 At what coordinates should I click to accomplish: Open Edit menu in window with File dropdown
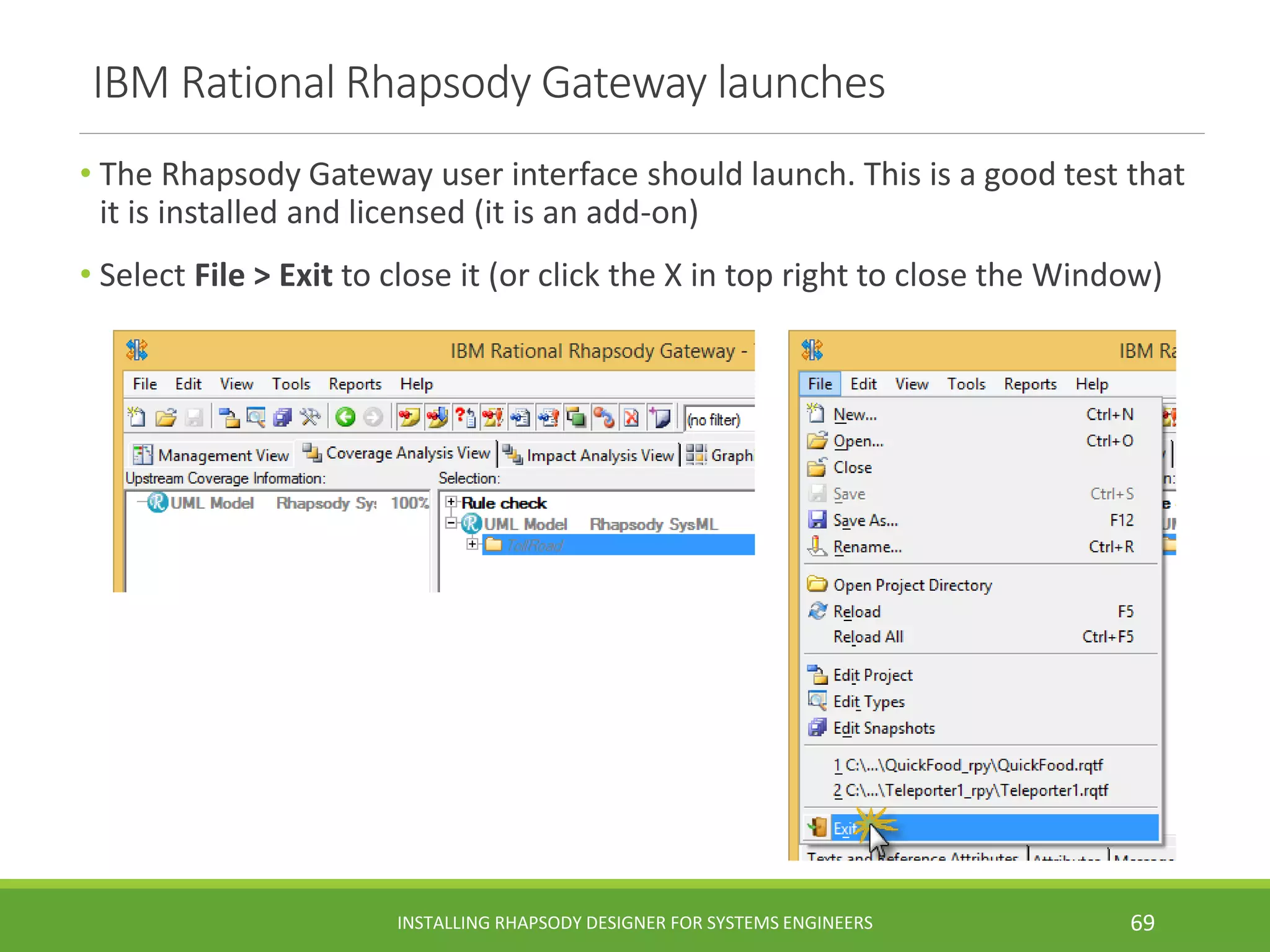click(864, 384)
